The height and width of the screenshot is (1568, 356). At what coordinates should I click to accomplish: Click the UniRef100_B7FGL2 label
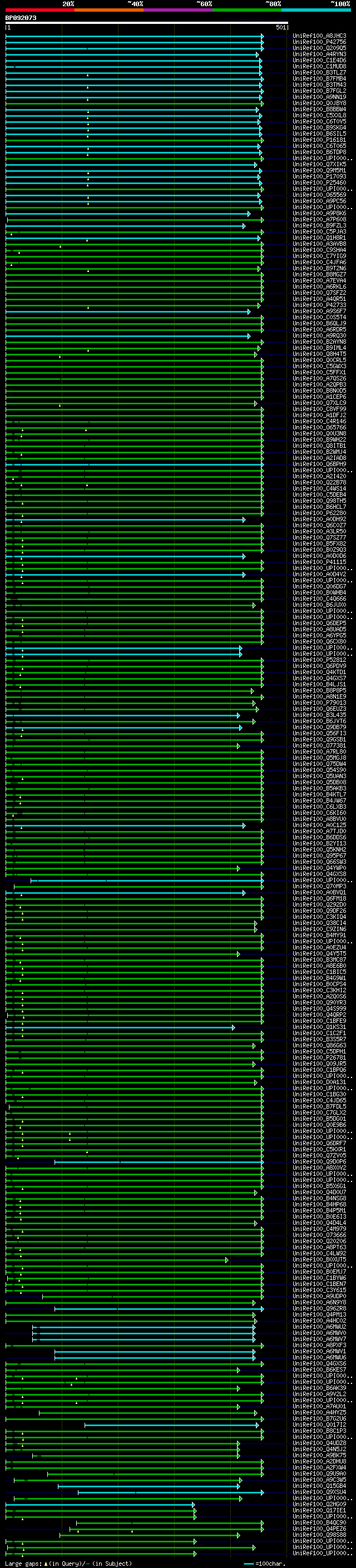click(x=319, y=91)
